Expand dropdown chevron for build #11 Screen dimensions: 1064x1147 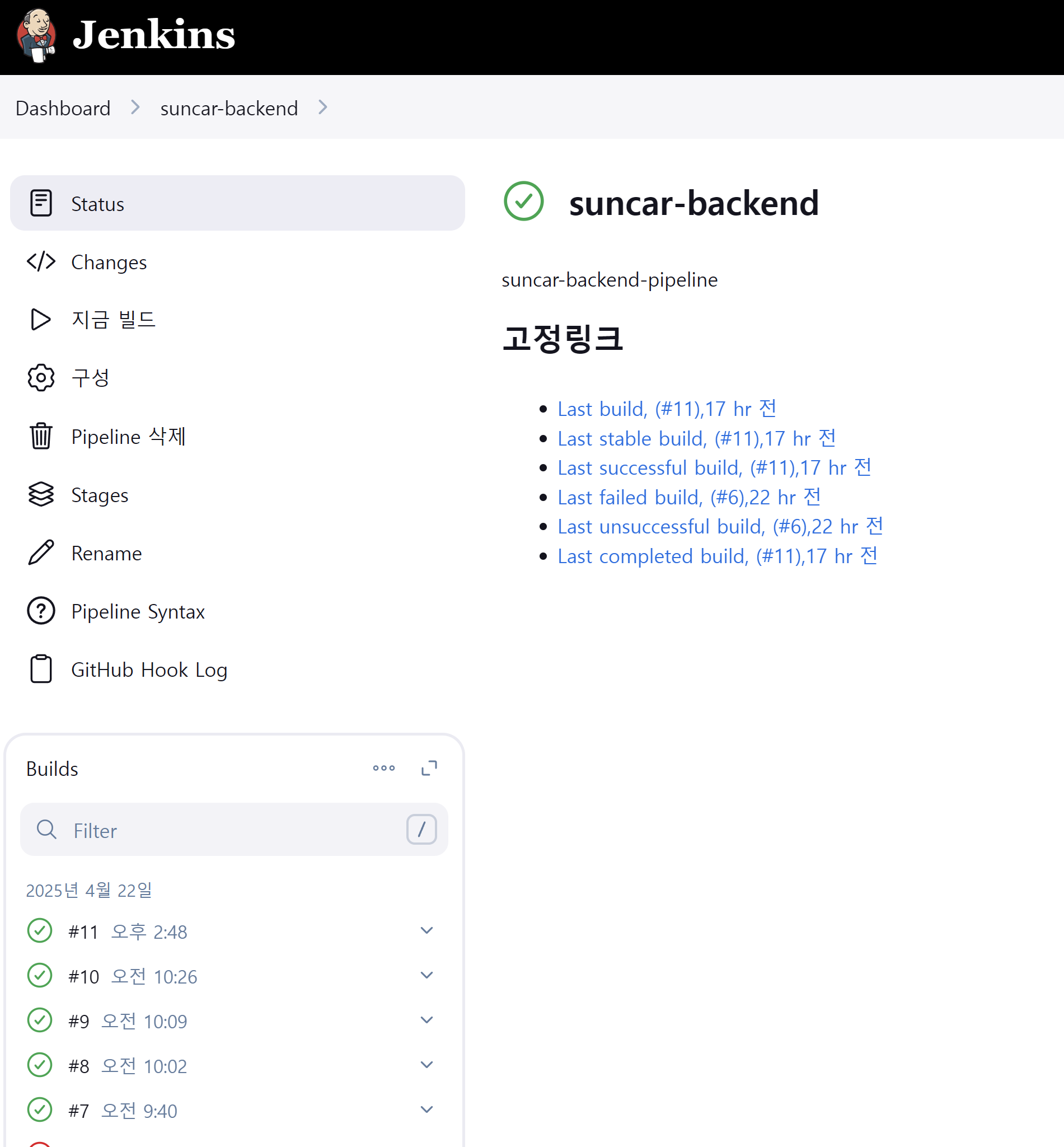[x=426, y=930]
